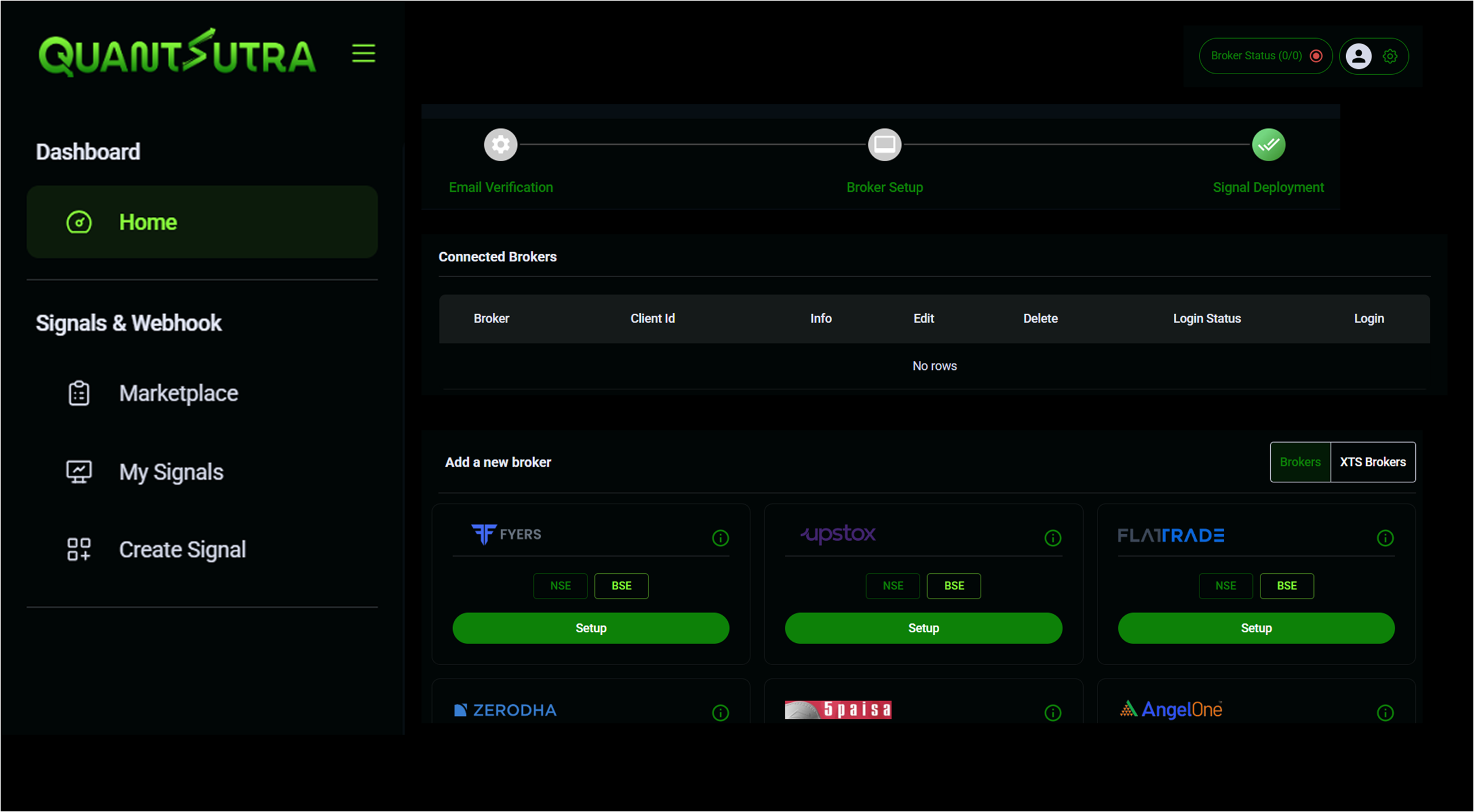1474x812 pixels.
Task: Click the Login Status column header
Action: click(1207, 318)
